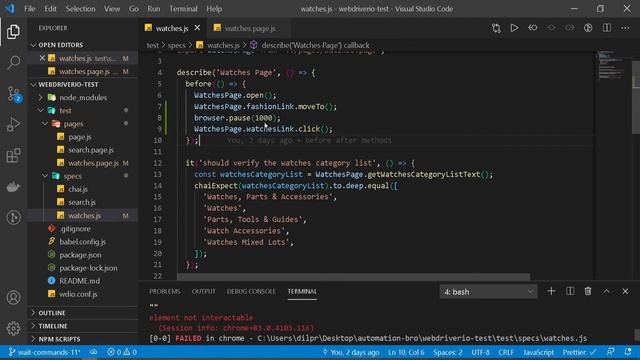Switch to the Output panel tab
Image resolution: width=640 pixels, height=360 pixels.
(x=203, y=291)
